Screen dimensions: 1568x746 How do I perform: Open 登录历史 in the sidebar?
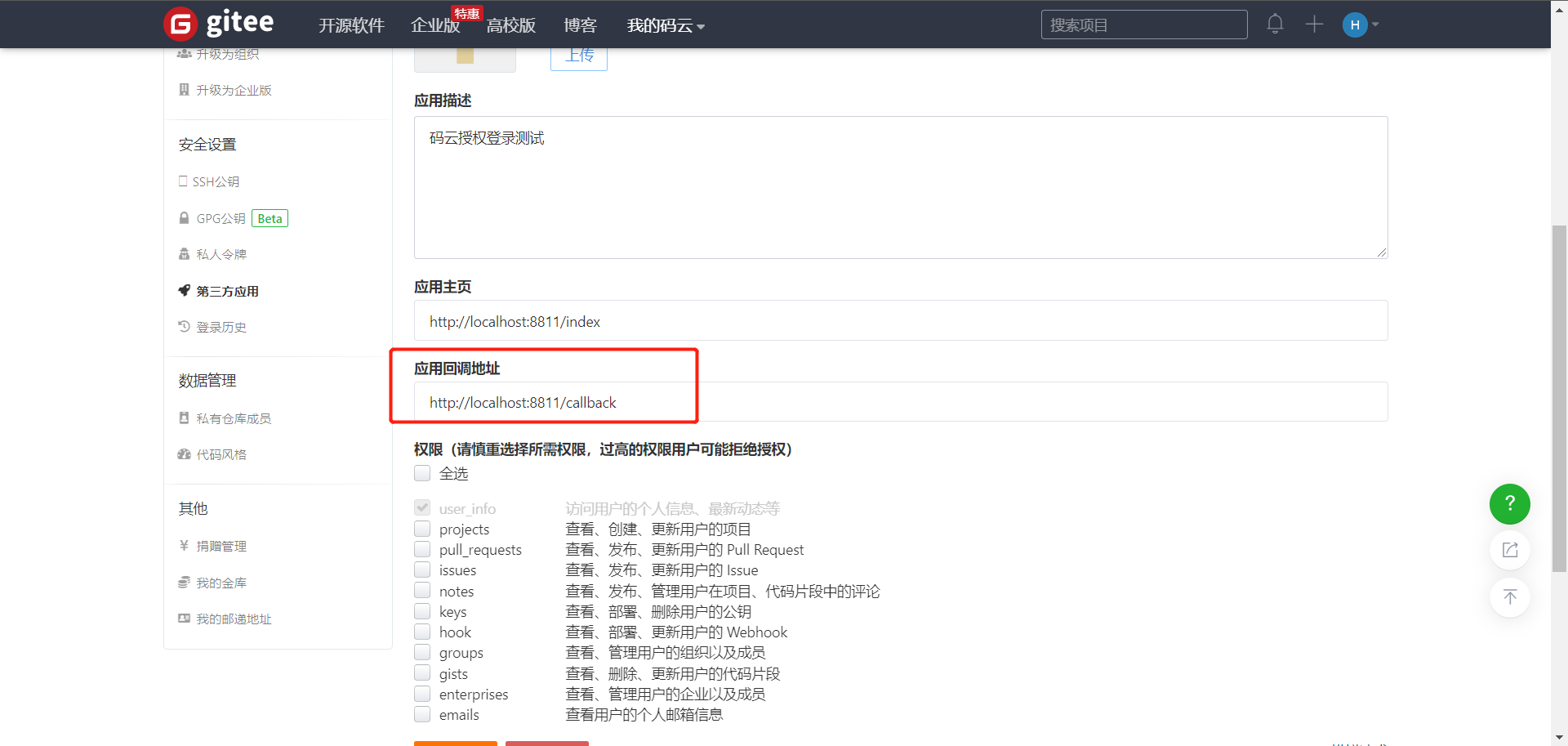[x=220, y=326]
